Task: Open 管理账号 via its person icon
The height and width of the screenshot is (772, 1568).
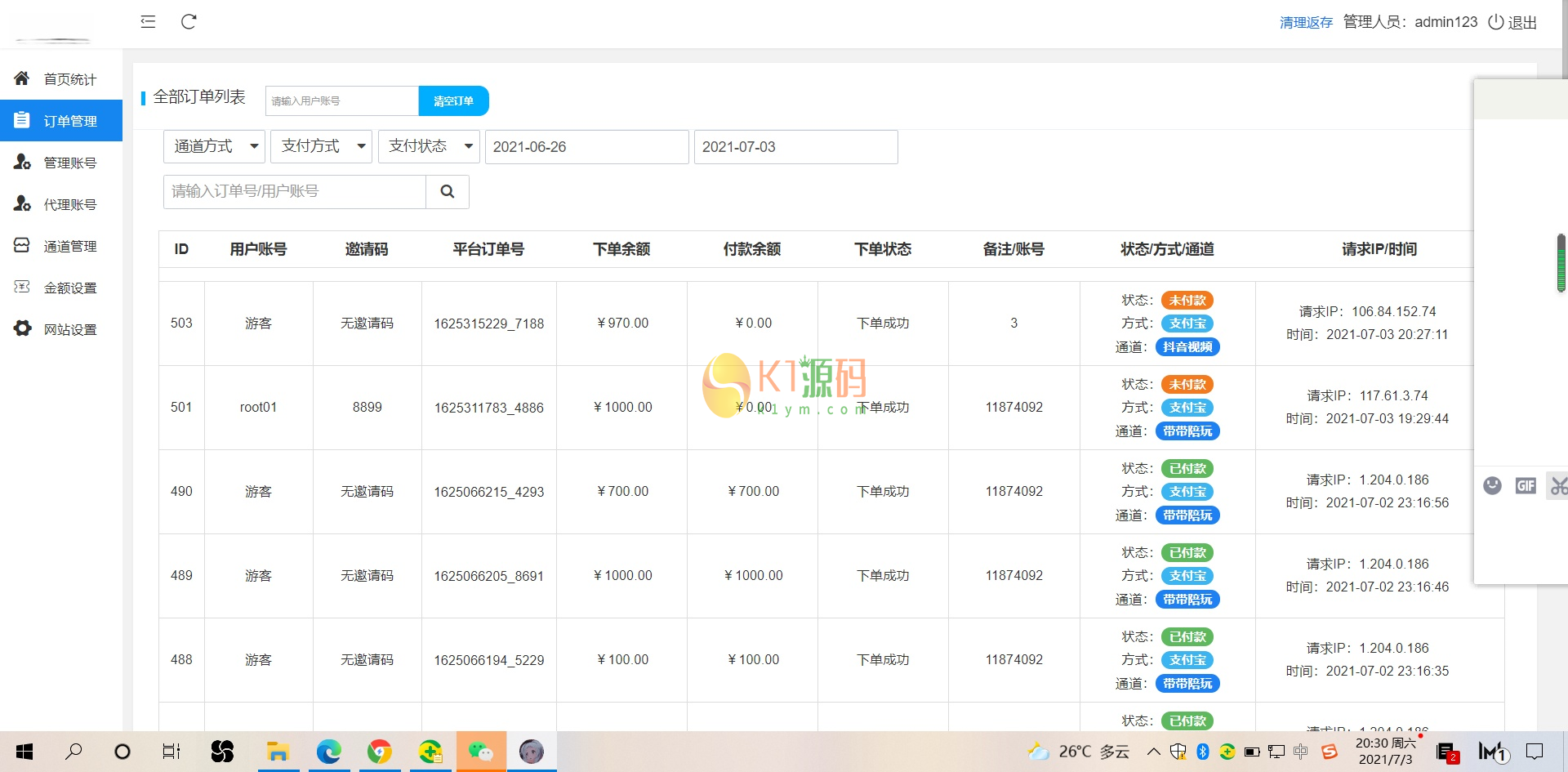Action: pos(22,162)
